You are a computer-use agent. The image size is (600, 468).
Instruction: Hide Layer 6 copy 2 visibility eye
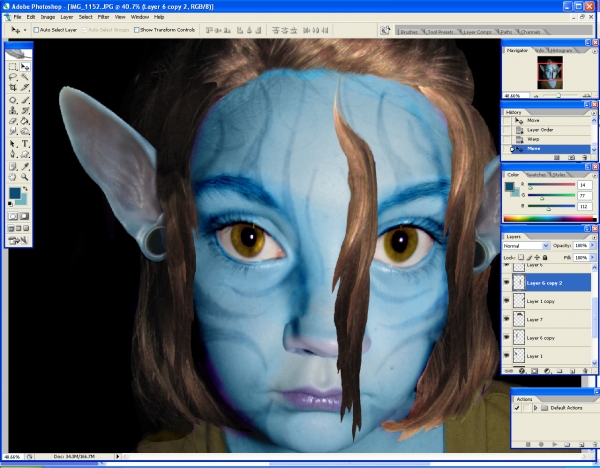click(507, 282)
